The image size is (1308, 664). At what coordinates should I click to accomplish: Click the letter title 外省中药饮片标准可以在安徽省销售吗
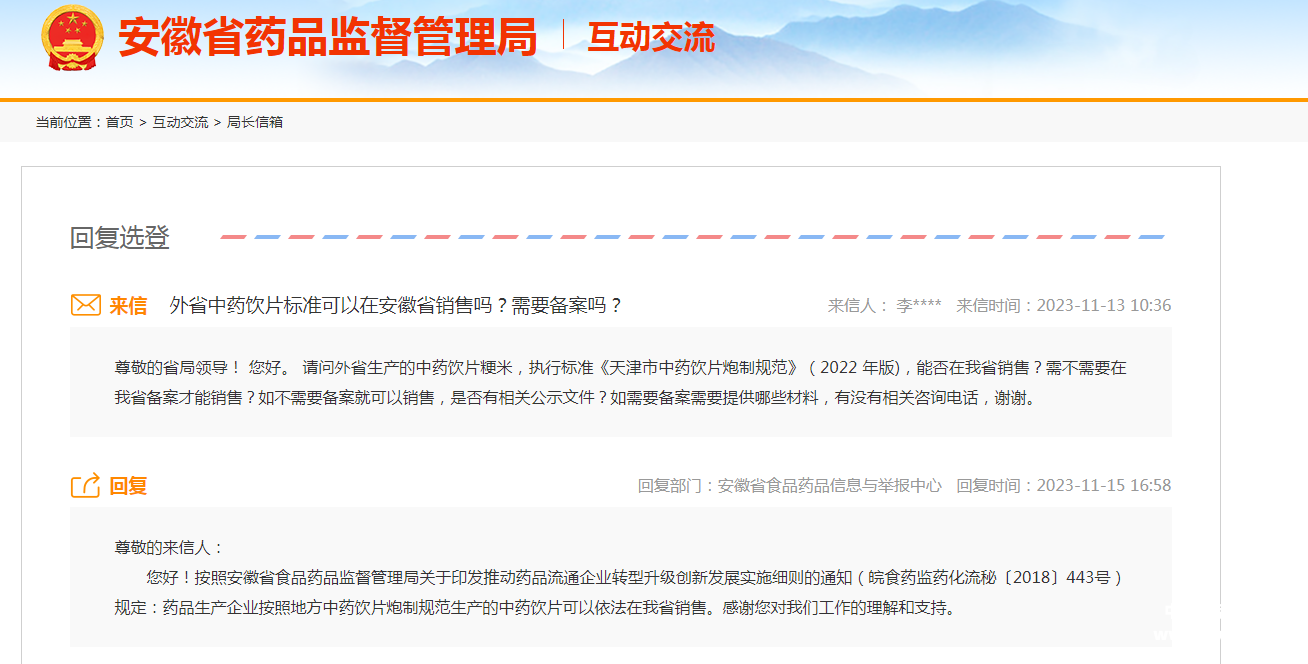[396, 305]
